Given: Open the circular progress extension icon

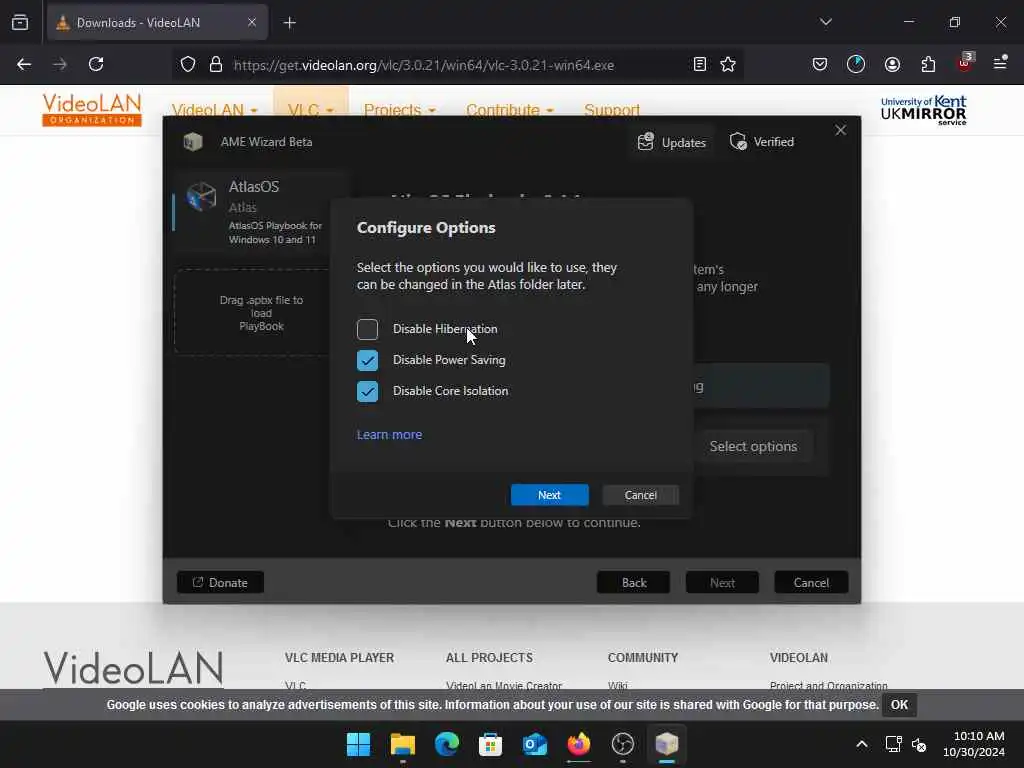Looking at the screenshot, I should click(x=856, y=65).
